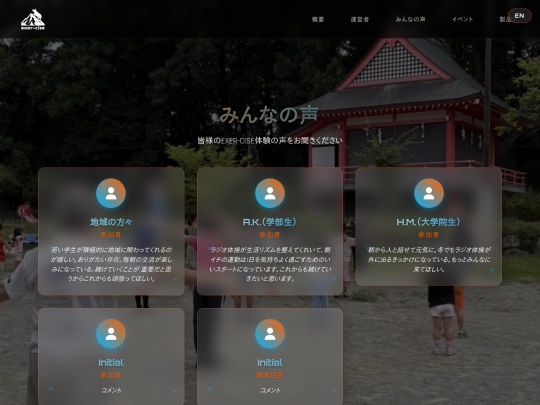The height and width of the screenshot is (405, 540).
Task: Click the みんなの声 section heading
Action: click(x=269, y=115)
